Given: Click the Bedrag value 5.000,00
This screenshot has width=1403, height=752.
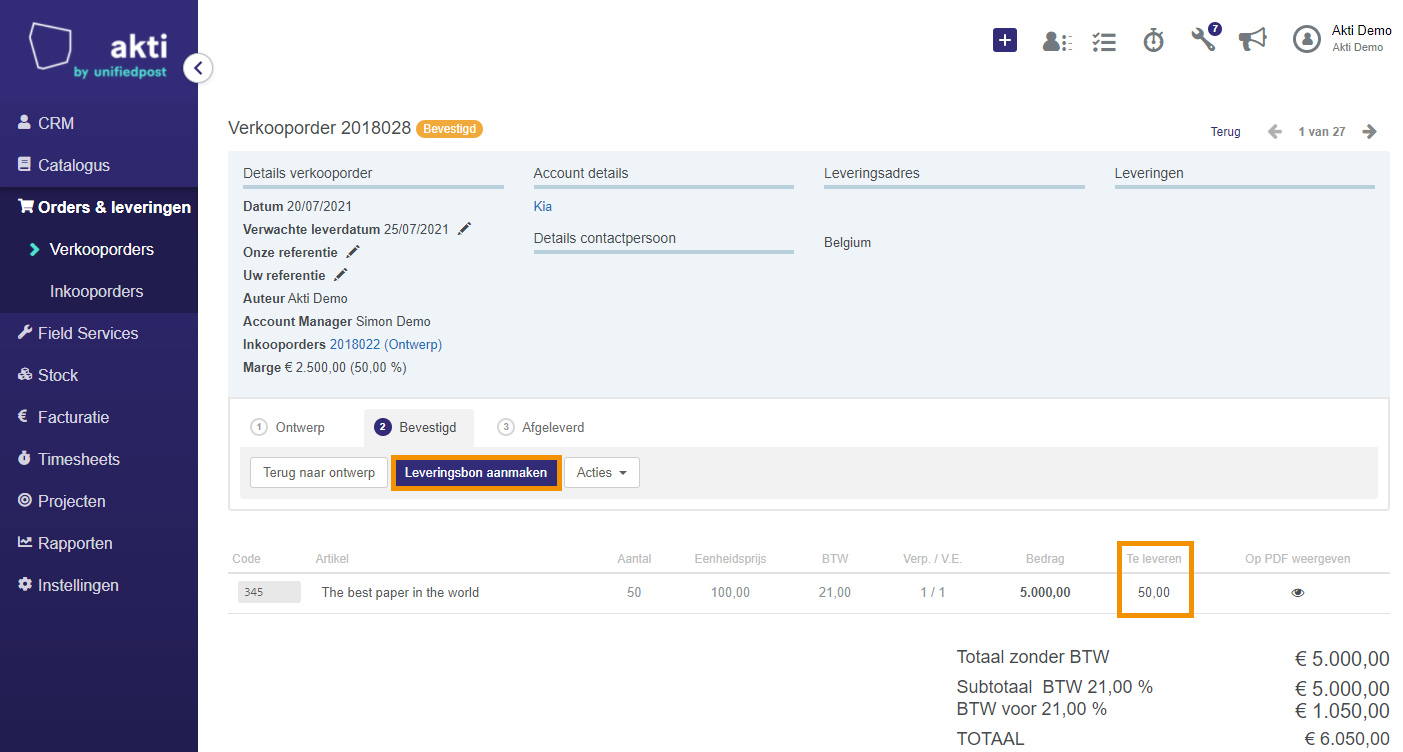Looking at the screenshot, I should tap(1045, 592).
